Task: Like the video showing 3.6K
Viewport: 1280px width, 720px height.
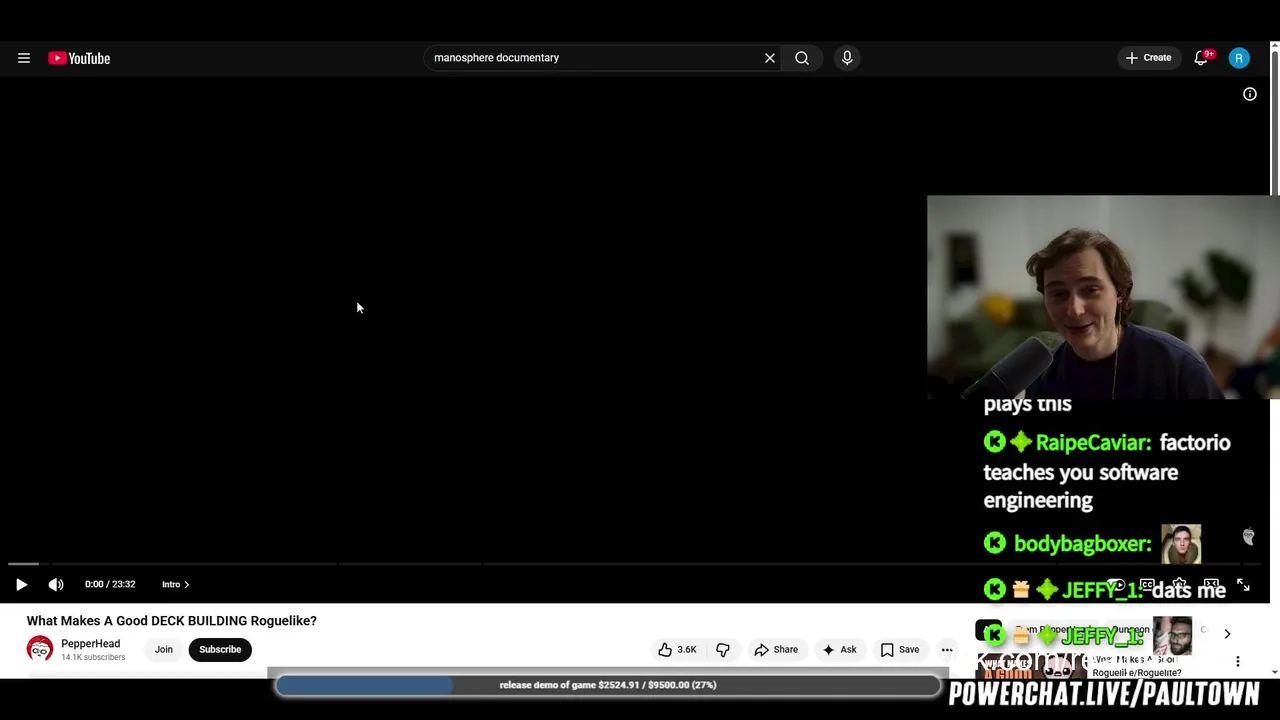Action: (x=677, y=650)
